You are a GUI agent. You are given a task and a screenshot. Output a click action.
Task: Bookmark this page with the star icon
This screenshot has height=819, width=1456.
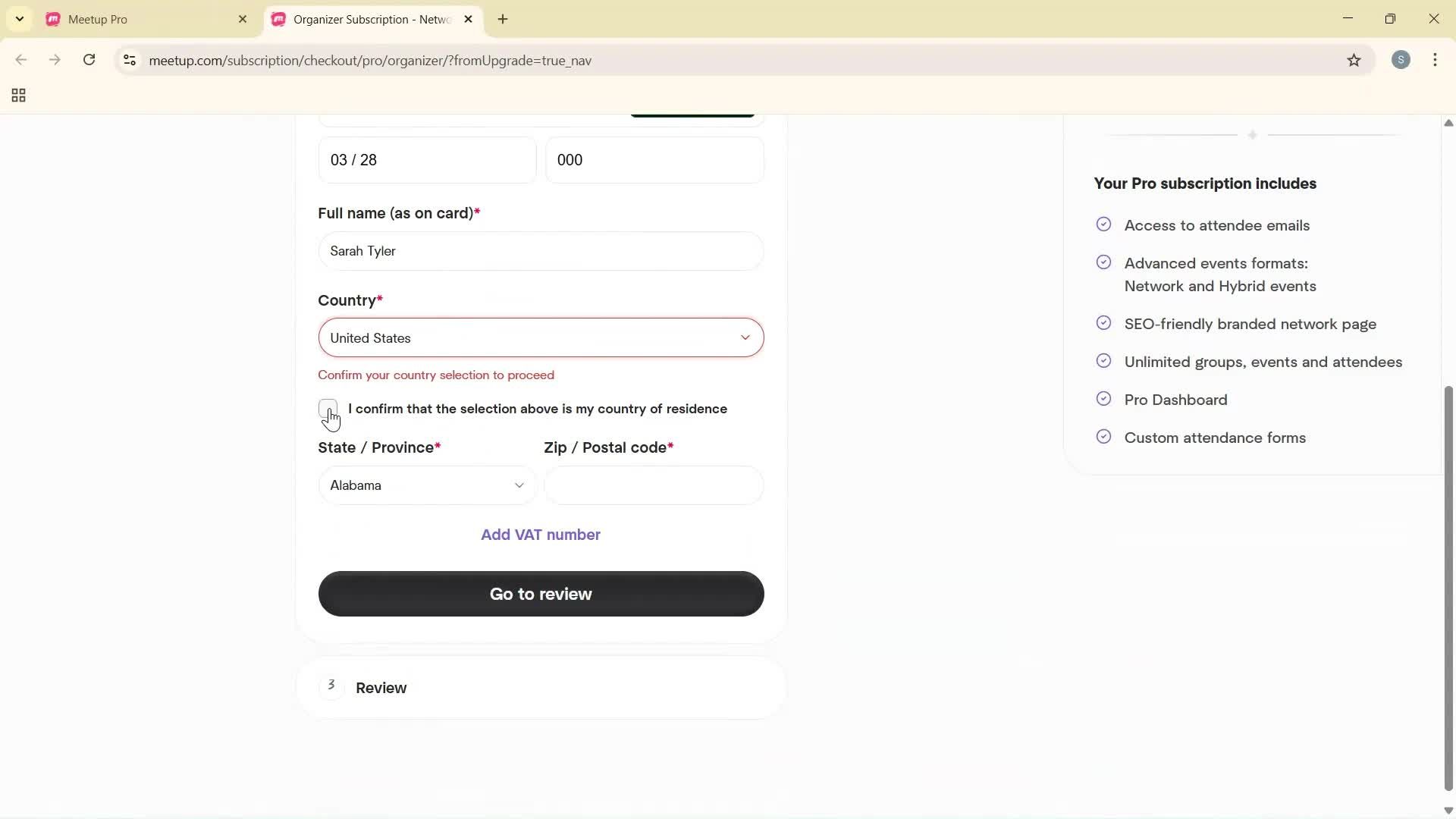click(1354, 61)
